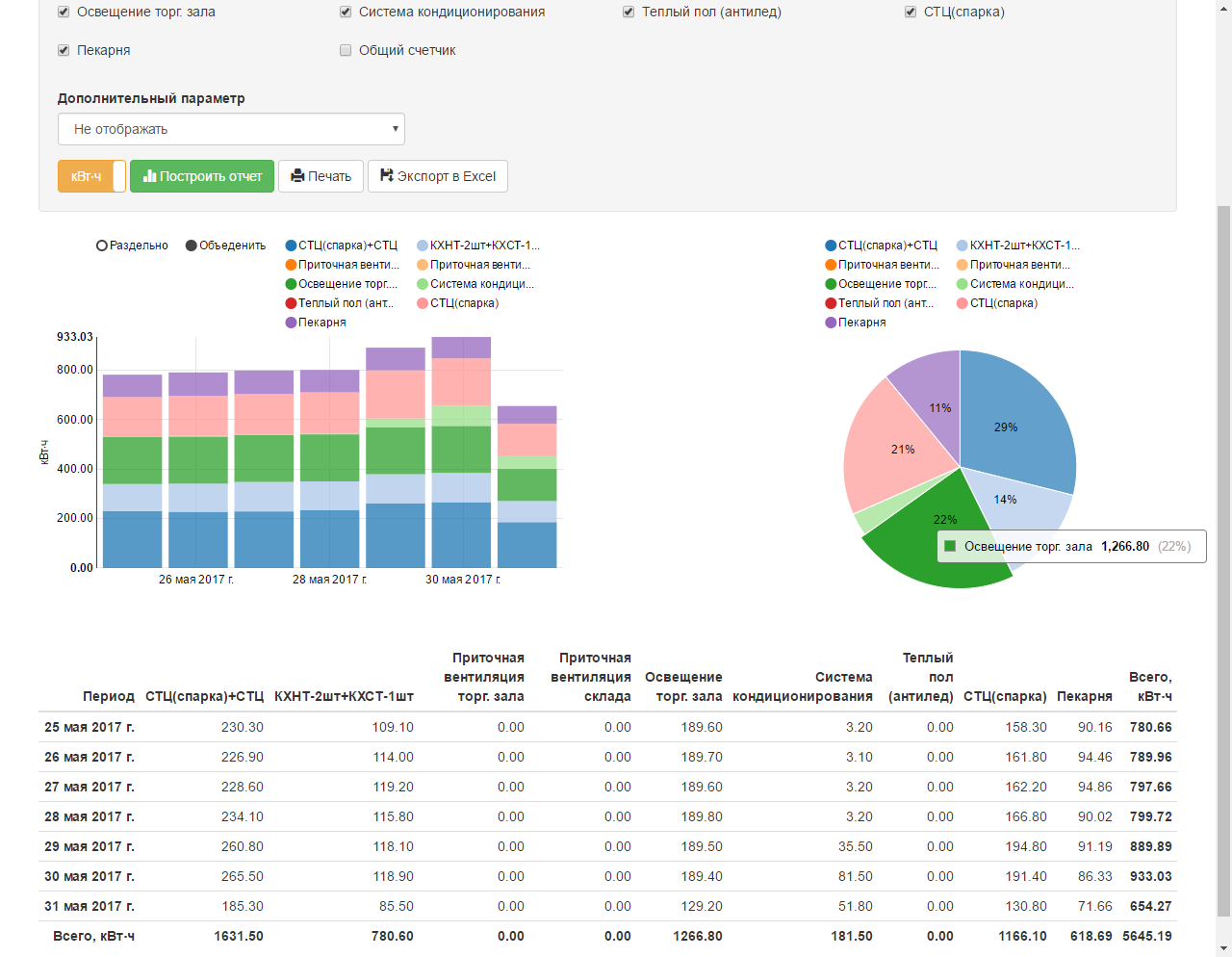Click the 29 мая 2017 г. table row label
This screenshot has height=957, width=1232.
pos(90,846)
